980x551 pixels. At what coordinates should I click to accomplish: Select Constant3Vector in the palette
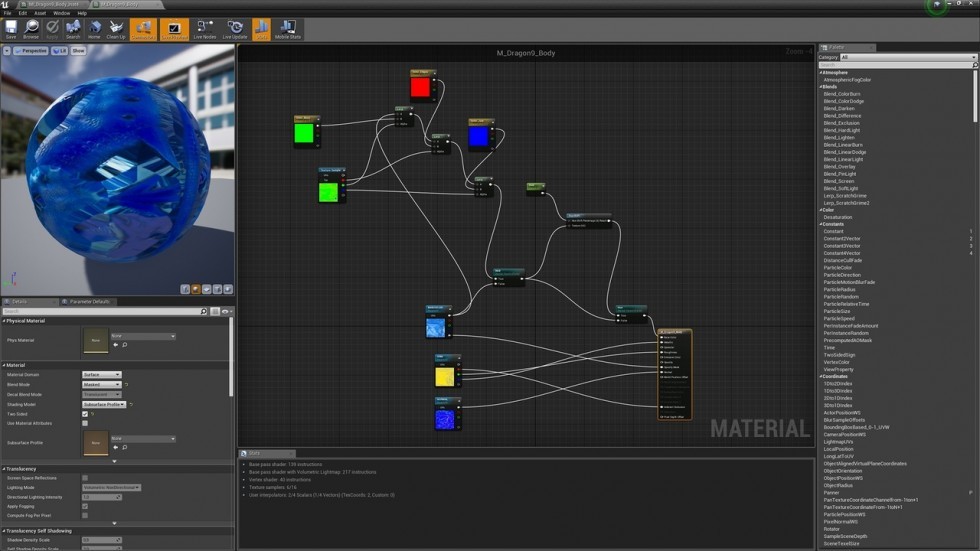(842, 246)
